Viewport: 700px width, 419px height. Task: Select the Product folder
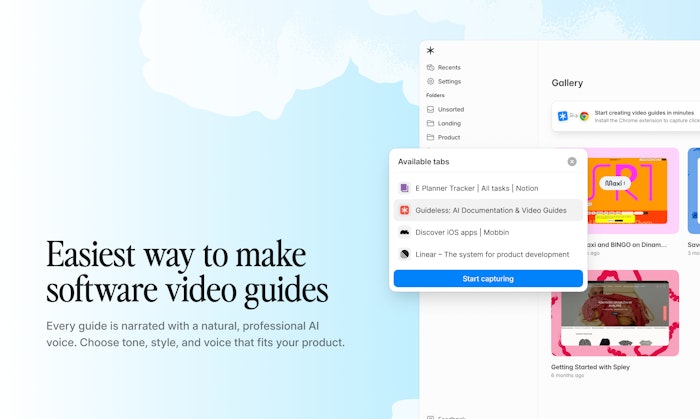pyautogui.click(x=443, y=137)
